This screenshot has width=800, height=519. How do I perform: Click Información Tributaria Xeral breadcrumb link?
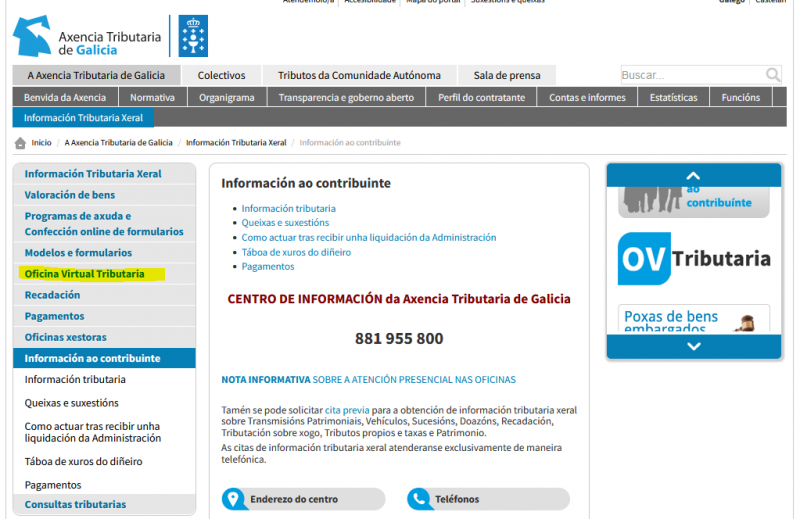tap(236, 143)
